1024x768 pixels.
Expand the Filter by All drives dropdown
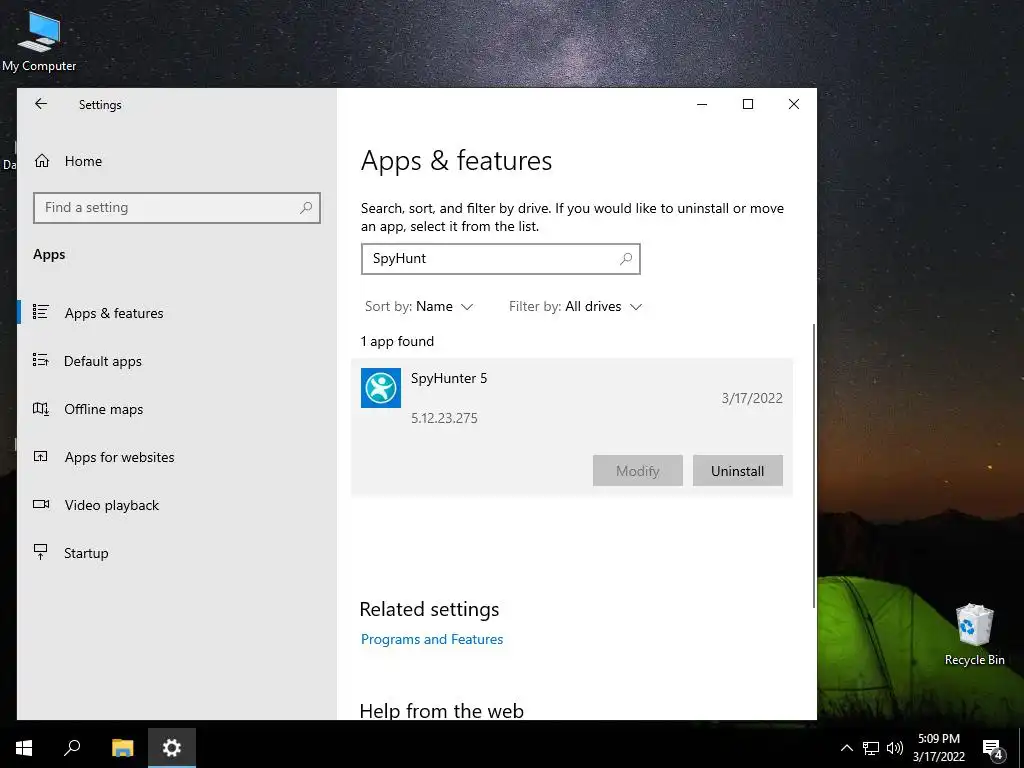[575, 306]
